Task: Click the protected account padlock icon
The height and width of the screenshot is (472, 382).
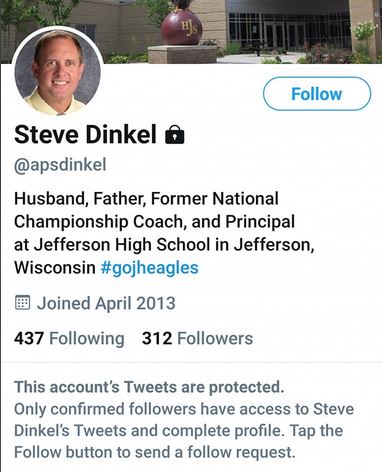Action: click(175, 134)
